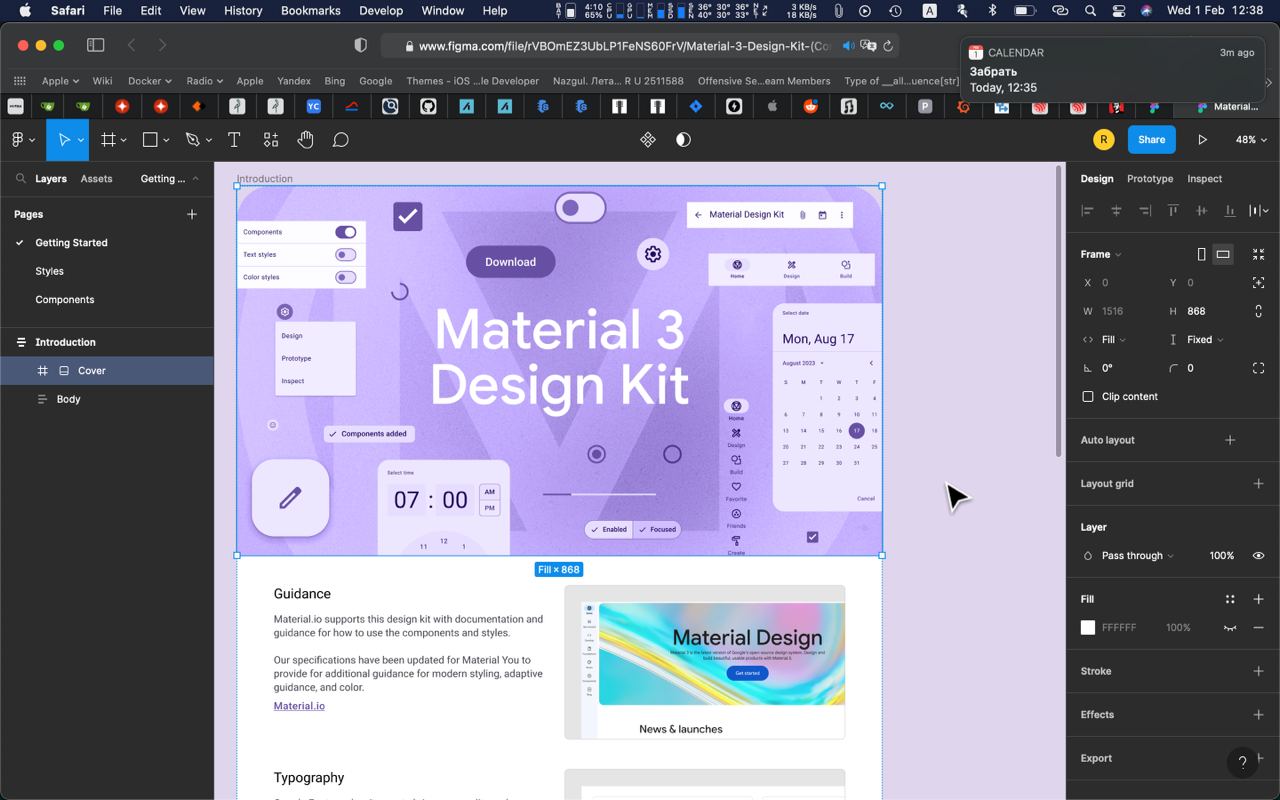Image resolution: width=1280 pixels, height=800 pixels.
Task: Select the Hand tool
Action: tap(305, 140)
